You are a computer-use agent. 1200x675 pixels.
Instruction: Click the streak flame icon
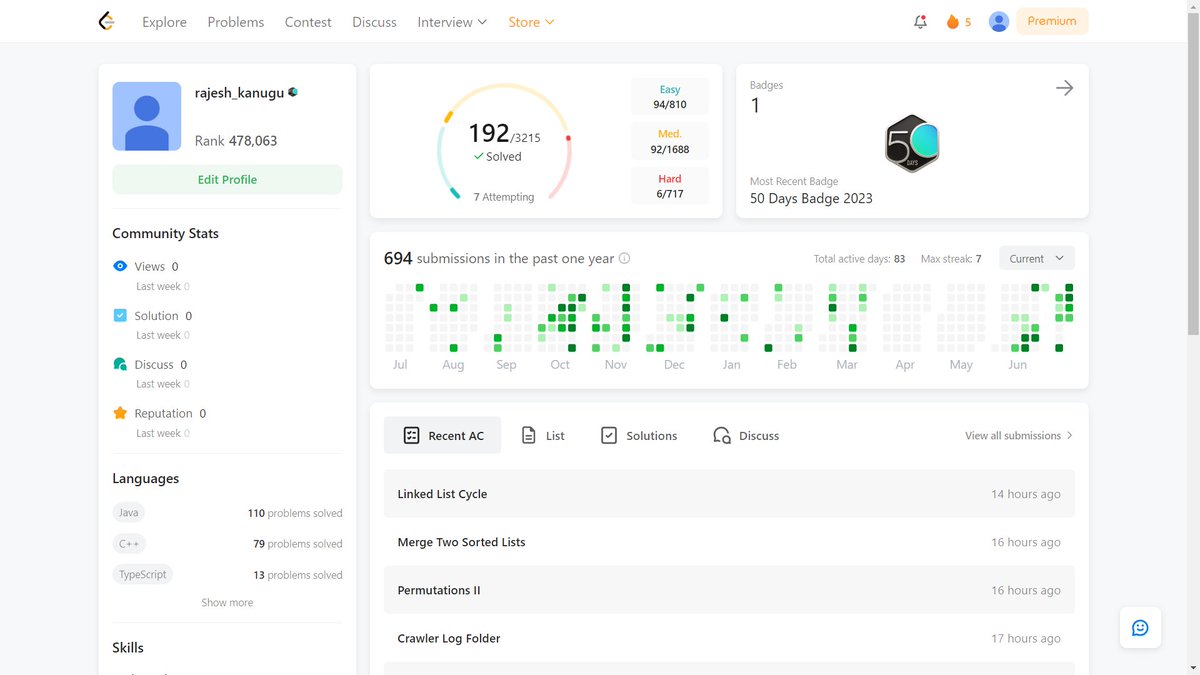(952, 21)
